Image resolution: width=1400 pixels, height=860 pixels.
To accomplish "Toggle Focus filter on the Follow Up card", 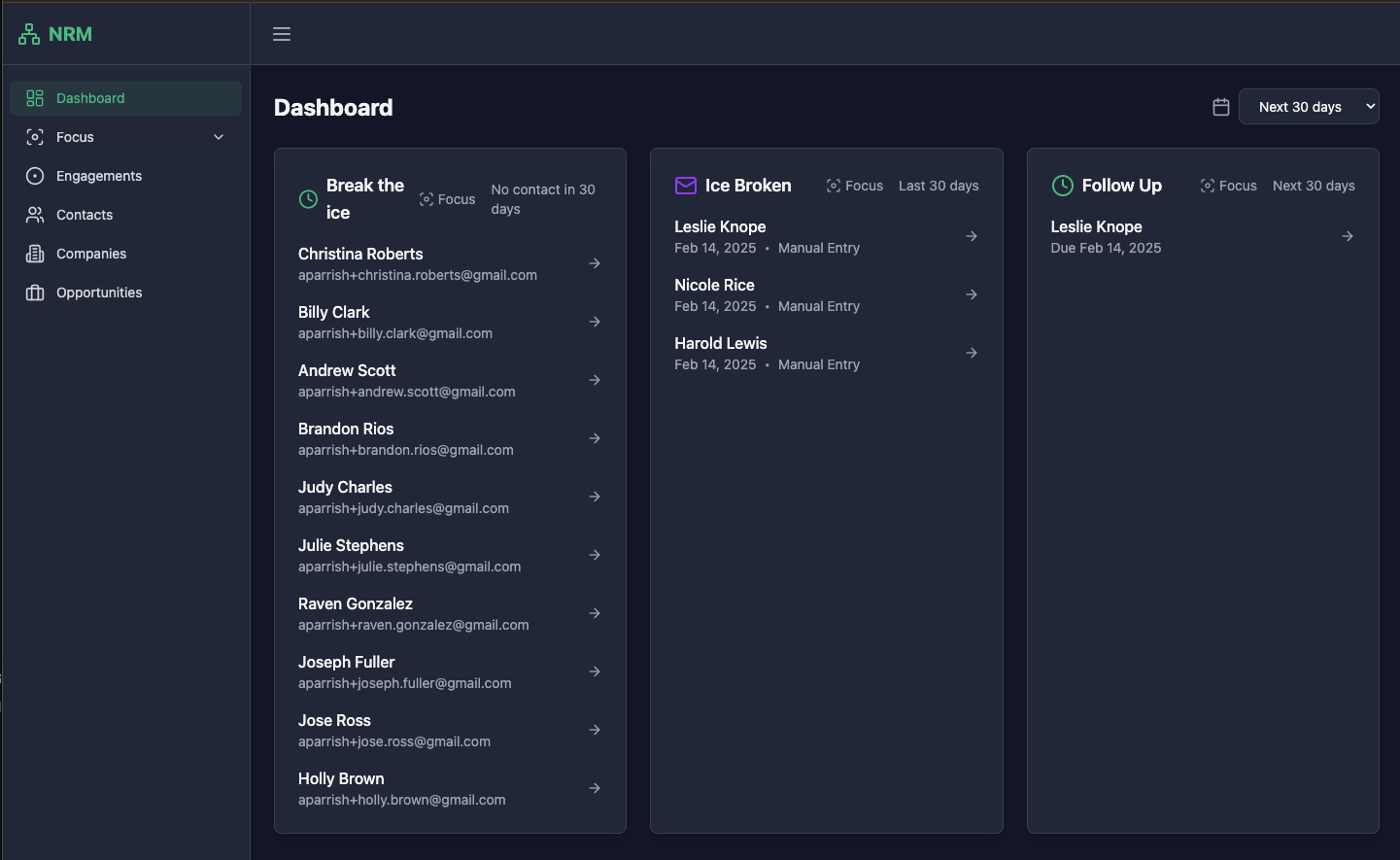I will 1227,185.
